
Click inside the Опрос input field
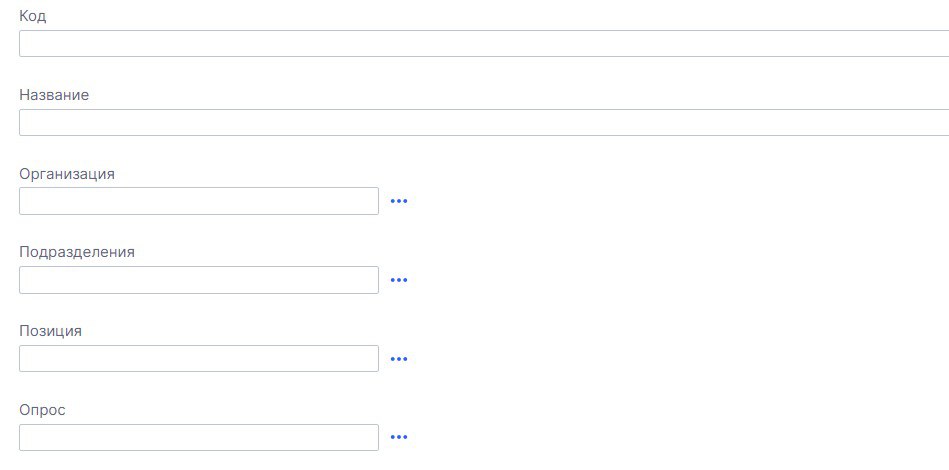coord(199,437)
